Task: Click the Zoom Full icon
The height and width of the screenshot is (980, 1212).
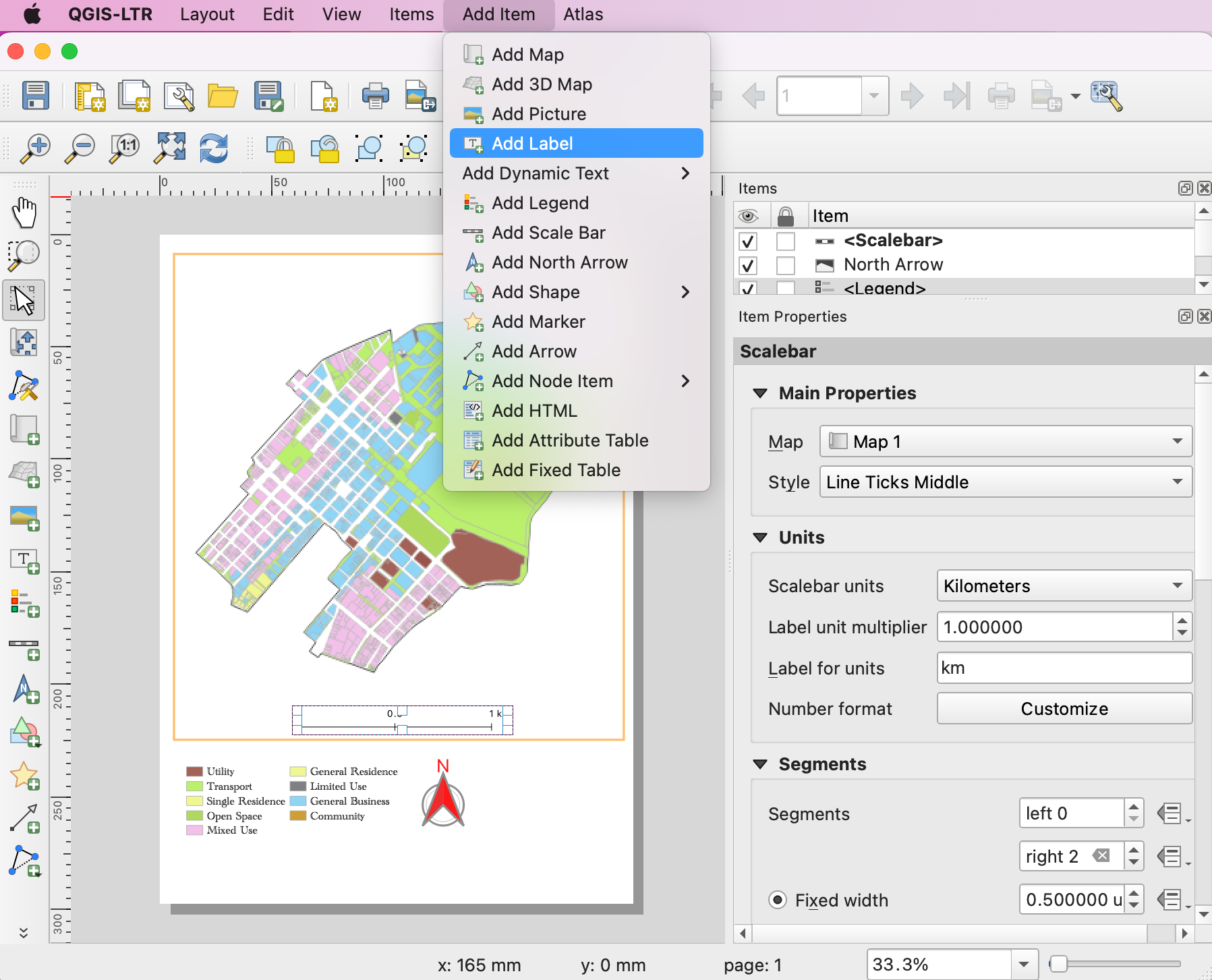Action: pyautogui.click(x=170, y=148)
